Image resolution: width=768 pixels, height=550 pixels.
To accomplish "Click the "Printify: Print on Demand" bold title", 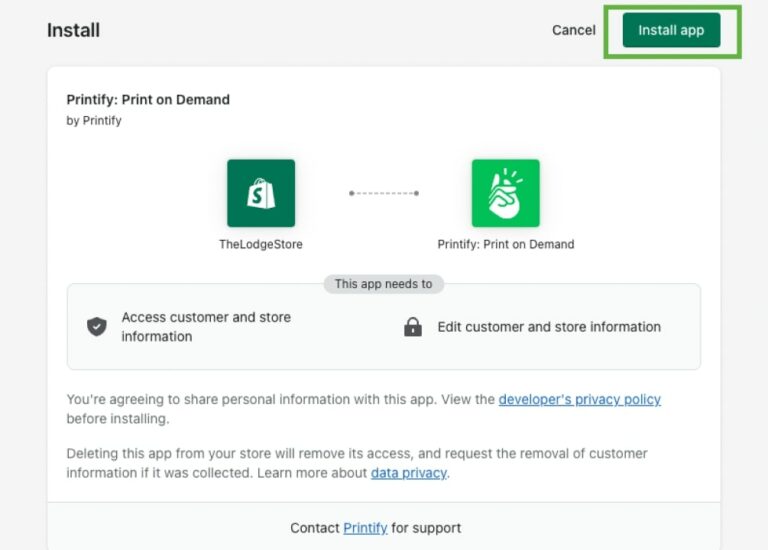I will (148, 100).
